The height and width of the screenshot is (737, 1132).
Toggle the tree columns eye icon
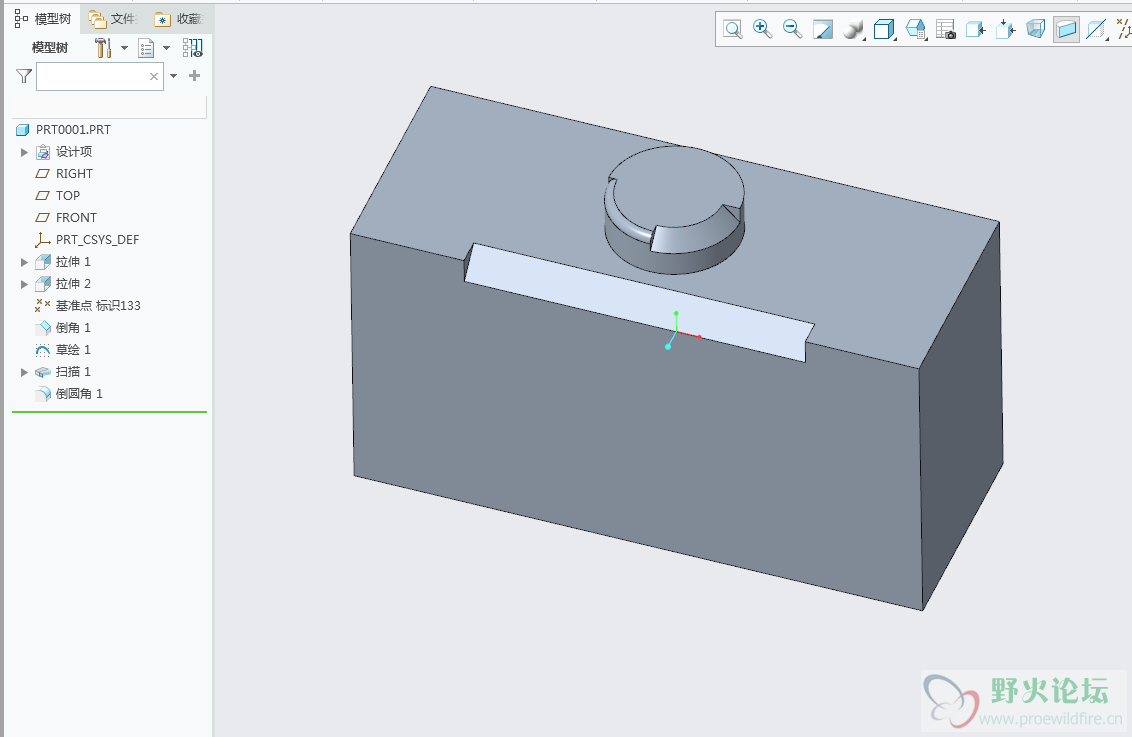(193, 48)
